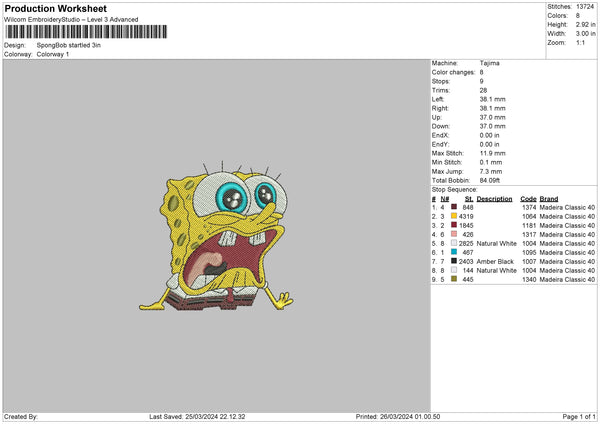600x424 pixels.
Task: Click the 'Page 1 of 1' footer text
Action: (579, 416)
